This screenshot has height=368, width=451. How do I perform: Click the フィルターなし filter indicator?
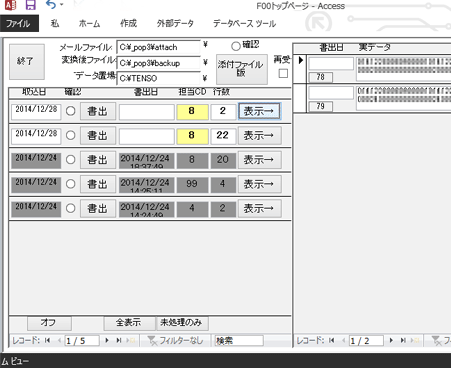coord(176,340)
